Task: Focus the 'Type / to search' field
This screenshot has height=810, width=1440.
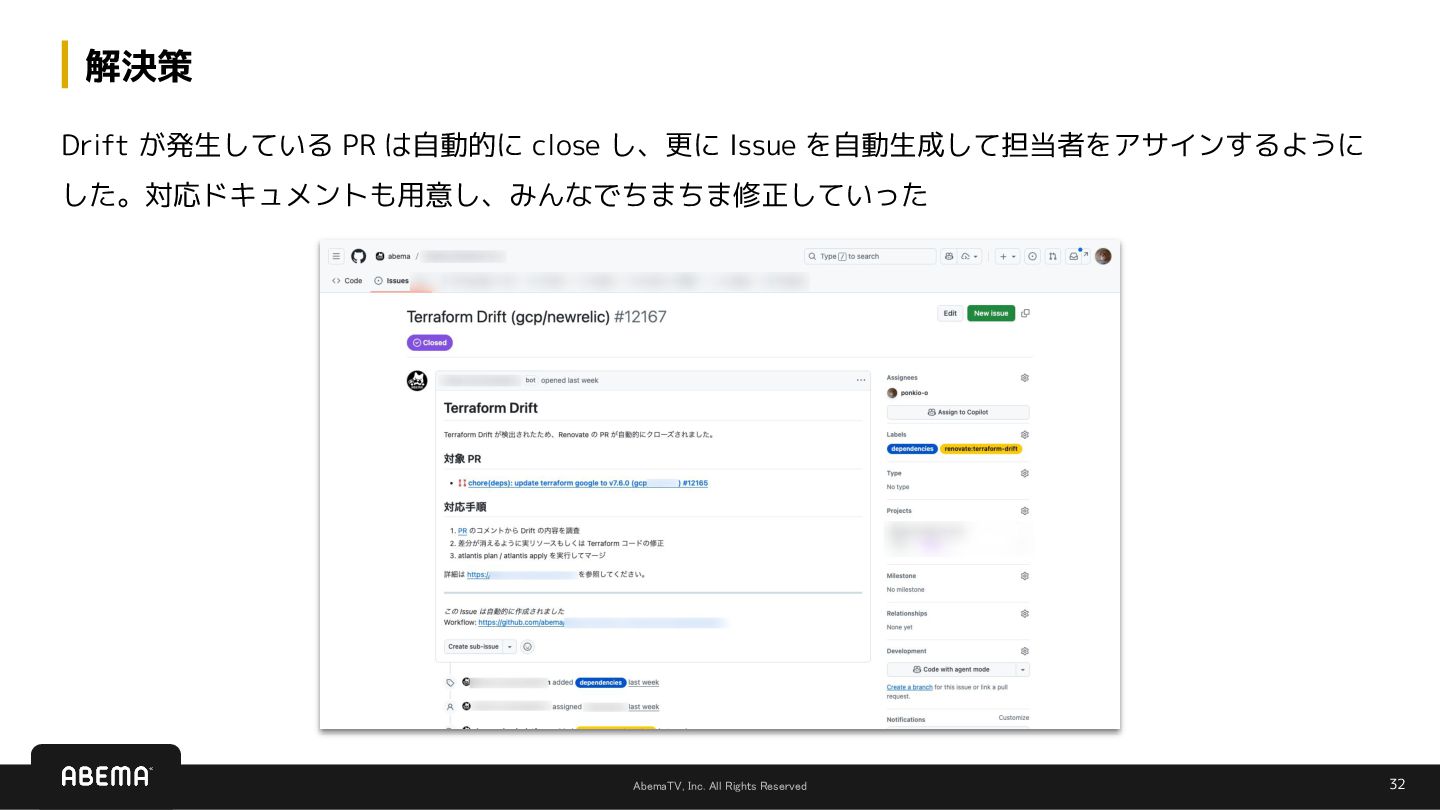Action: pos(870,256)
